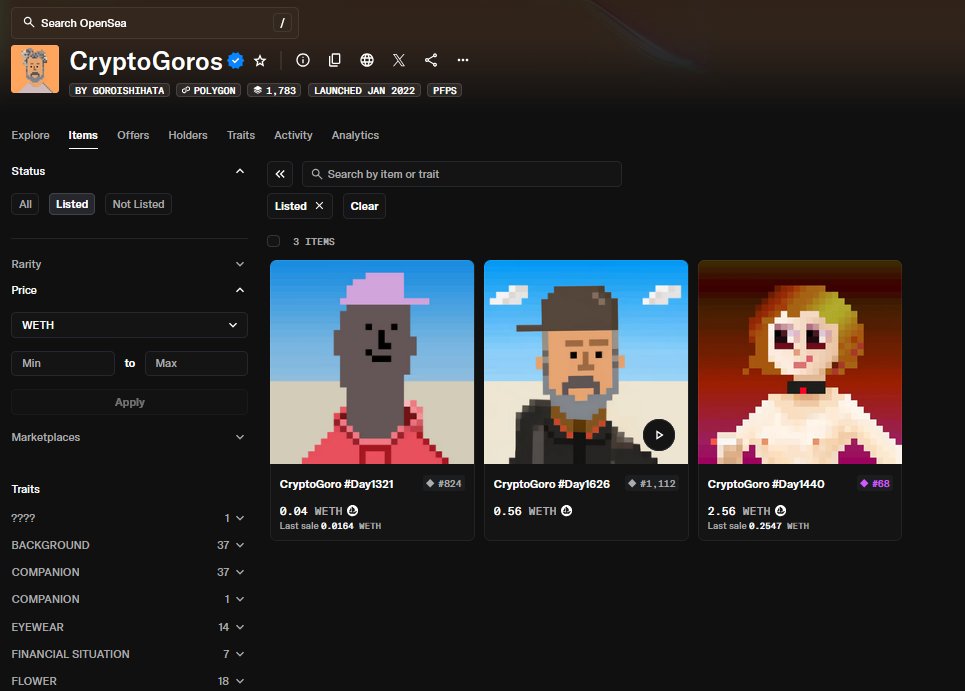The image size is (965, 691).
Task: Click the #824 rarity rank badge
Action: coord(444,484)
